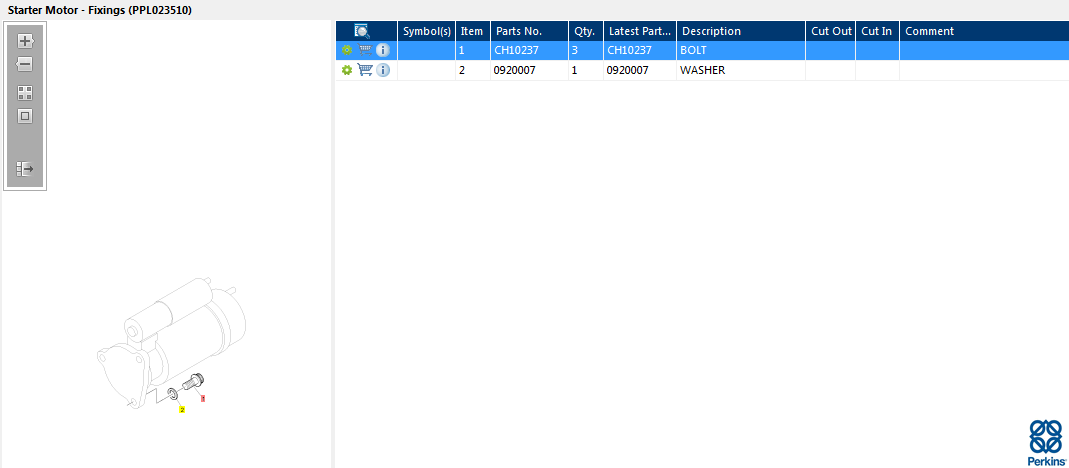The image size is (1069, 468).
Task: Click the BOLT description cell
Action: coord(741,50)
